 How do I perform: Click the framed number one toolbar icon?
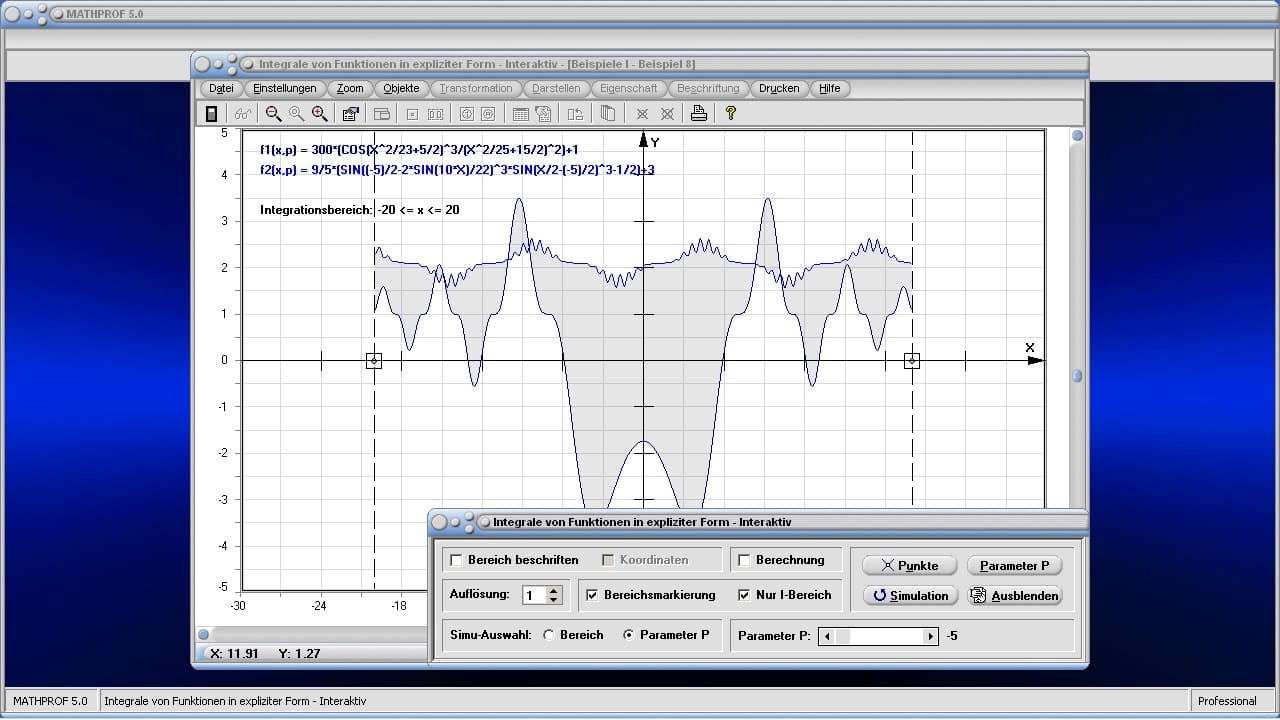tap(466, 114)
